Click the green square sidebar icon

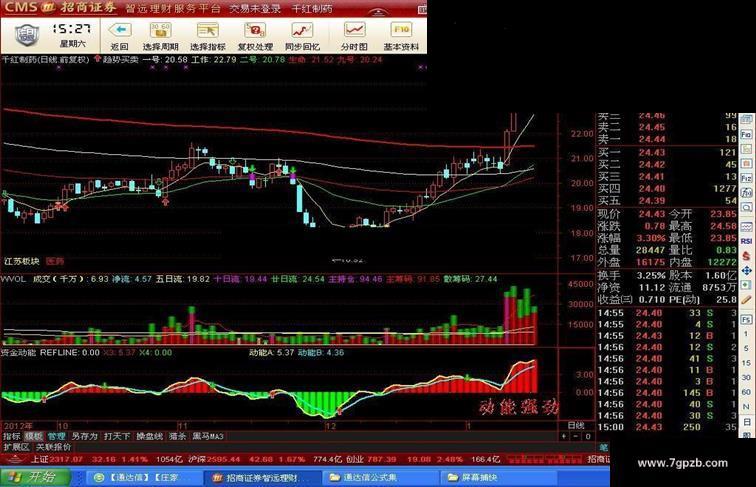[746, 285]
